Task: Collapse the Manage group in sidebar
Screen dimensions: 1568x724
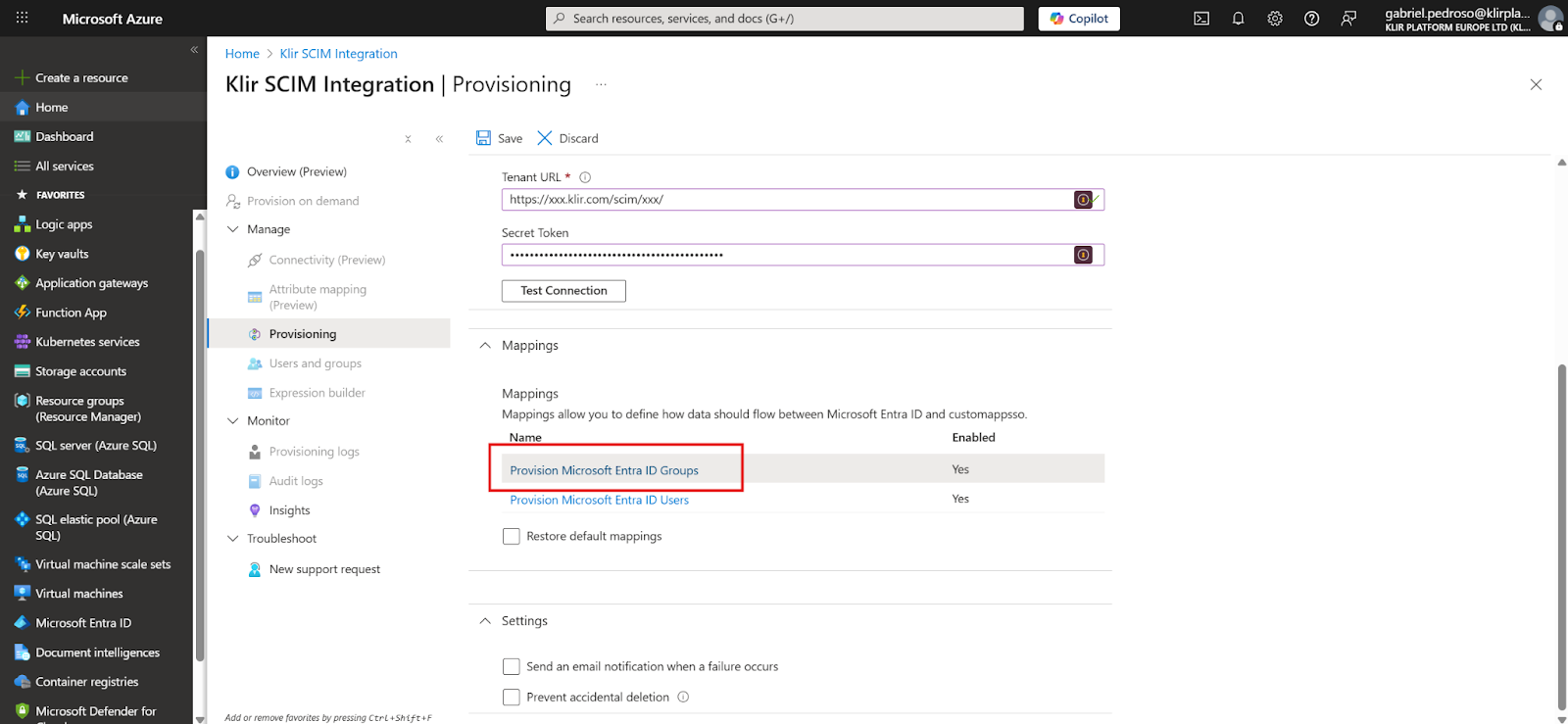Action: 233,229
